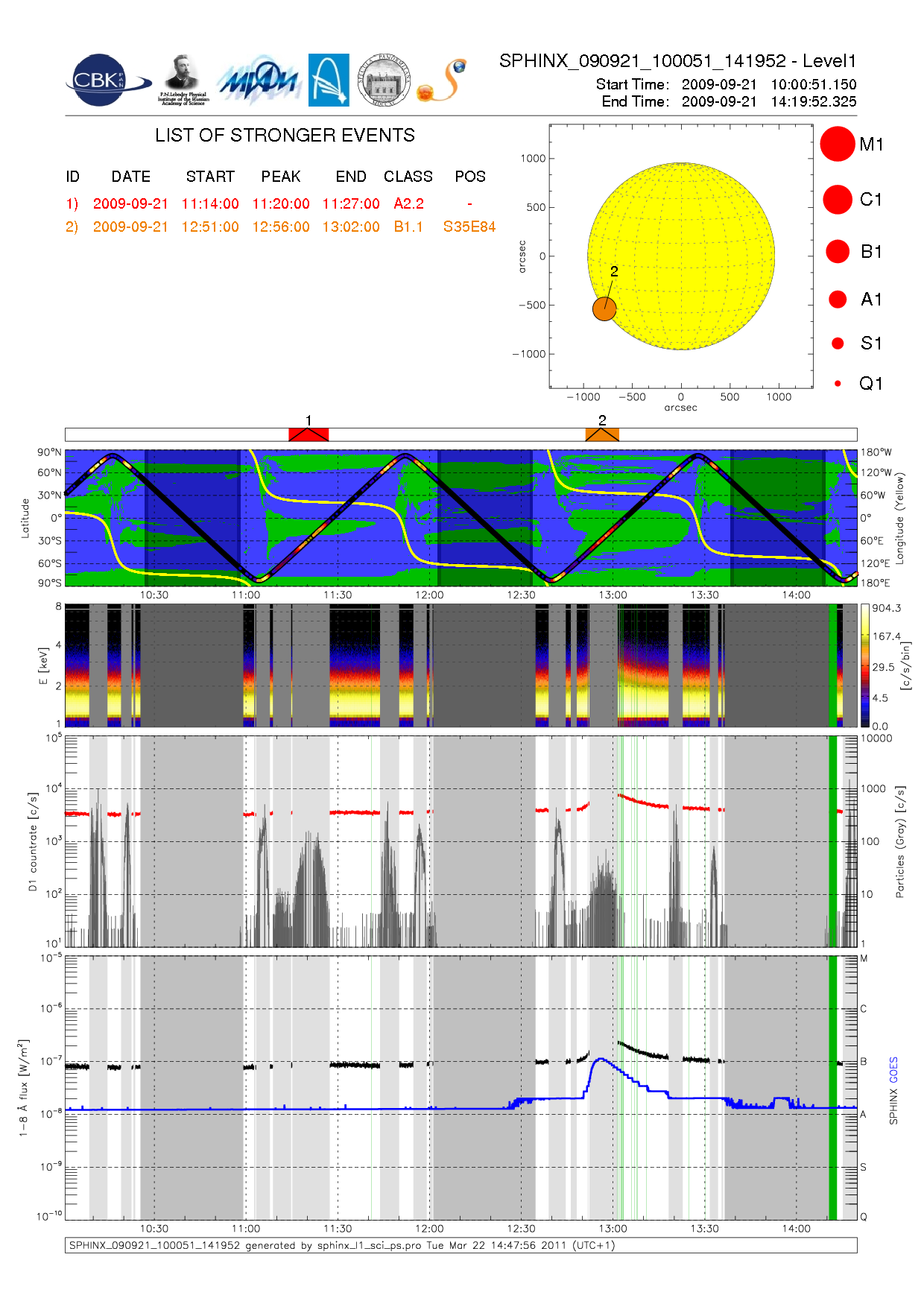Image resolution: width=924 pixels, height=1307 pixels.
Task: Click the CBK PAN logo
Action: coord(107,80)
